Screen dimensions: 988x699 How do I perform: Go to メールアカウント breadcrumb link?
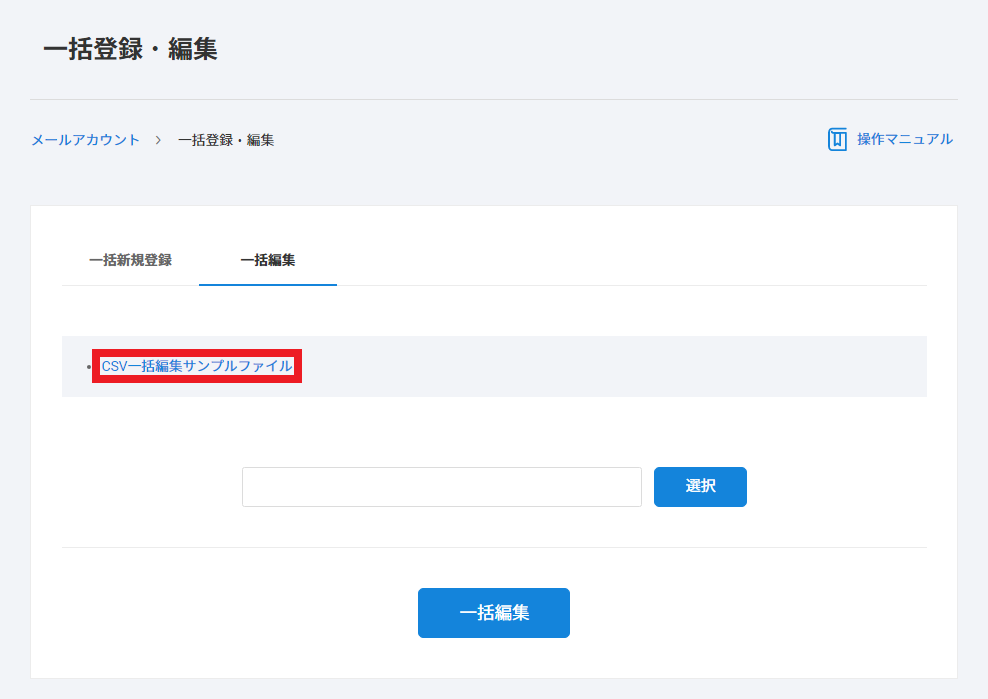[x=85, y=140]
